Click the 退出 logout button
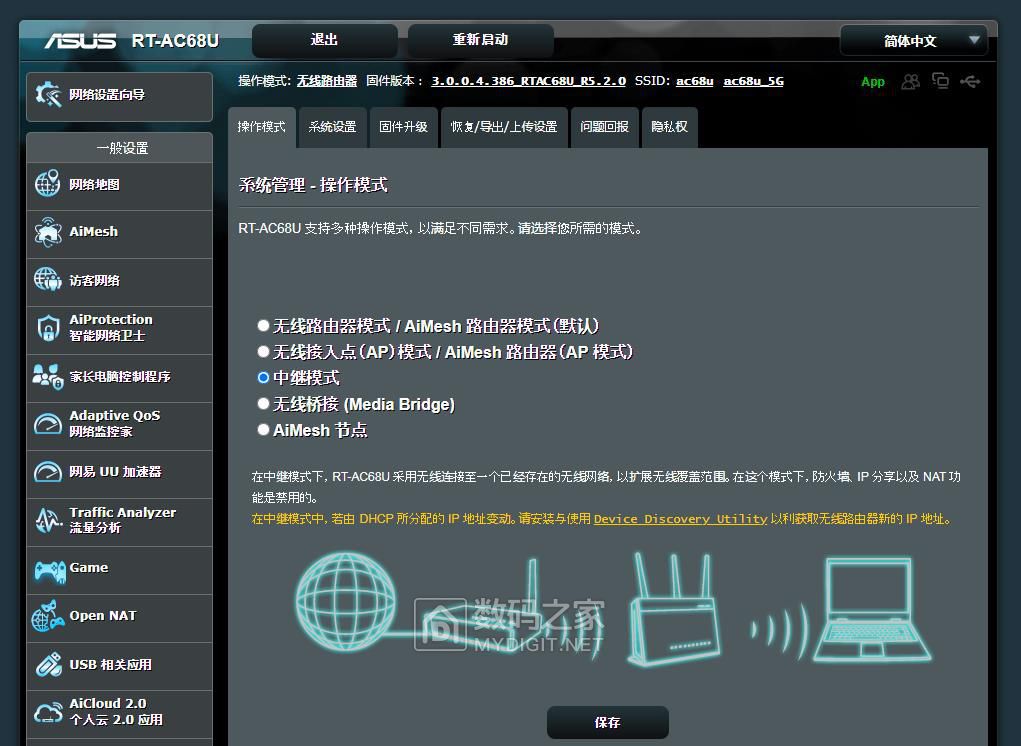The height and width of the screenshot is (746, 1021). [x=324, y=40]
